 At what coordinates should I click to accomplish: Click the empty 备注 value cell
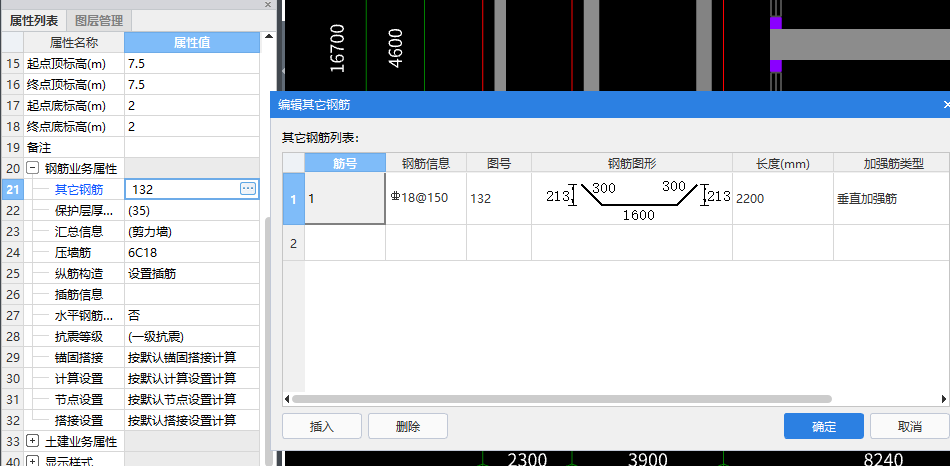click(x=192, y=147)
